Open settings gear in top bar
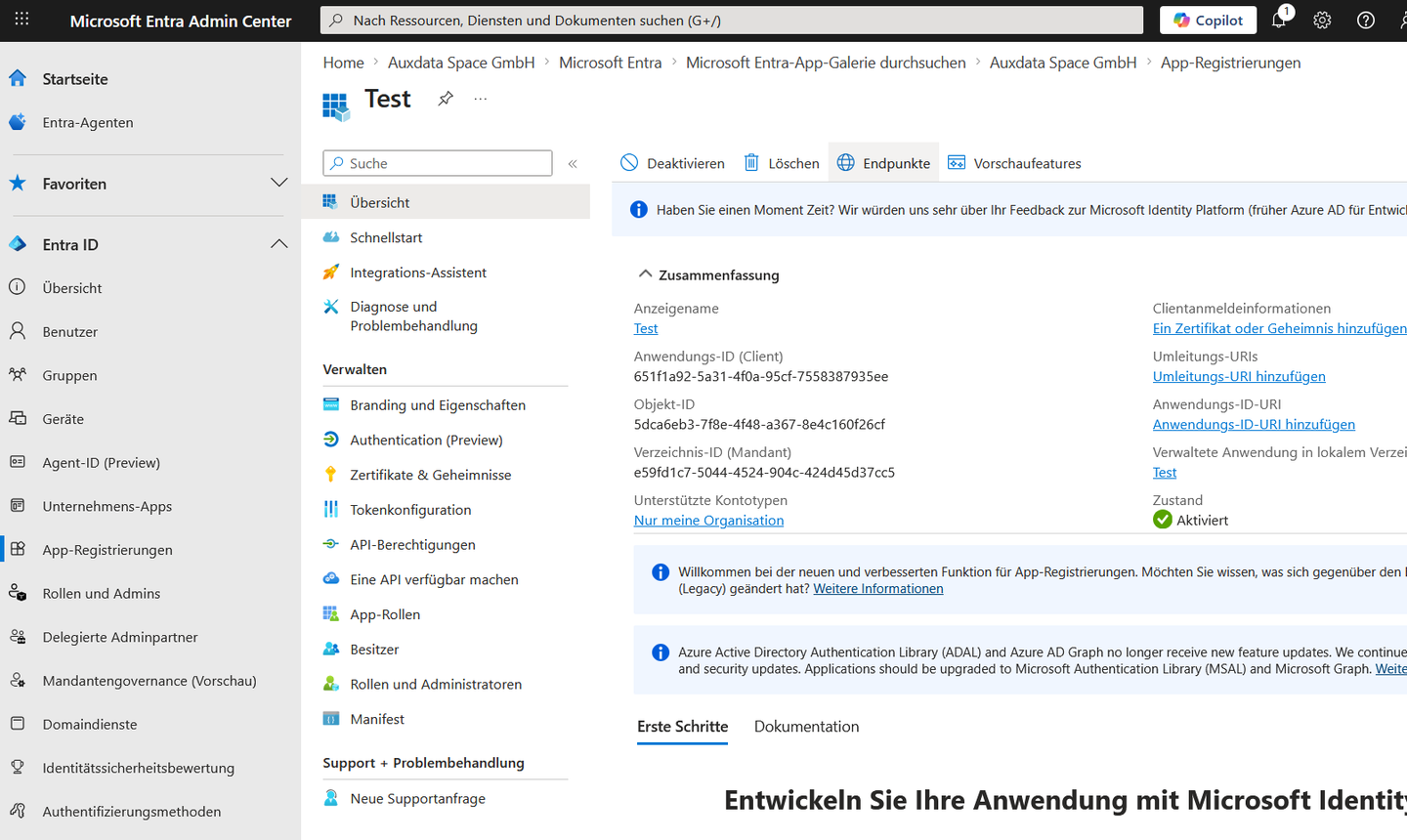Image resolution: width=1407 pixels, height=840 pixels. 1322,20
